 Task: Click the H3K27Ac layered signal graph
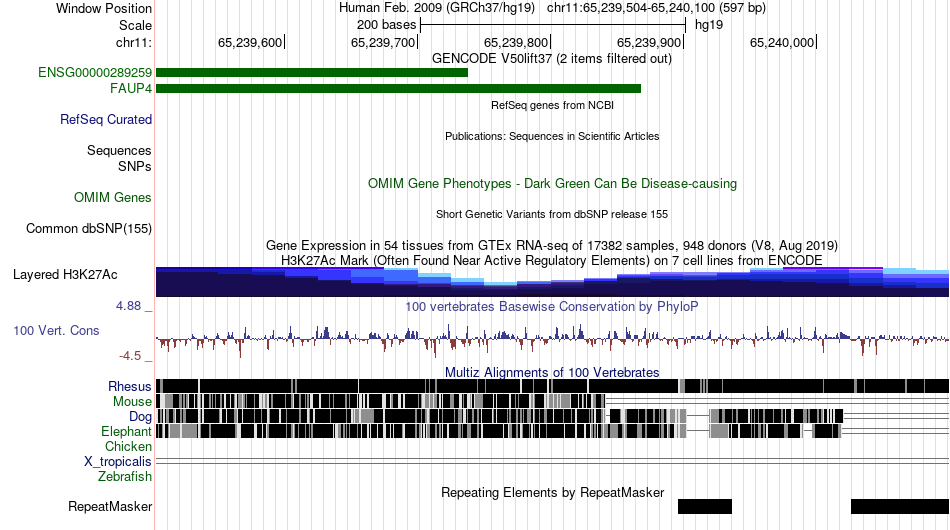(552, 282)
